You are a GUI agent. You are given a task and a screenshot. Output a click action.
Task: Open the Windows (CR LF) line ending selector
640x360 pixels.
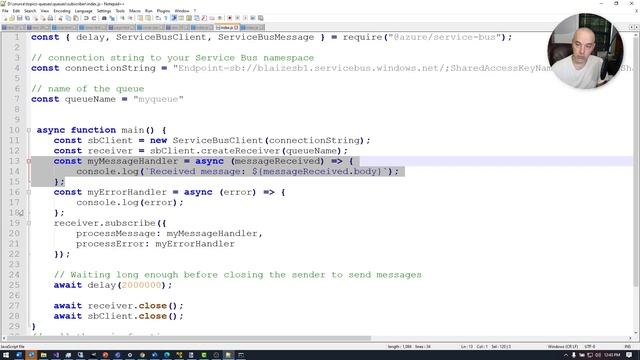click(562, 347)
